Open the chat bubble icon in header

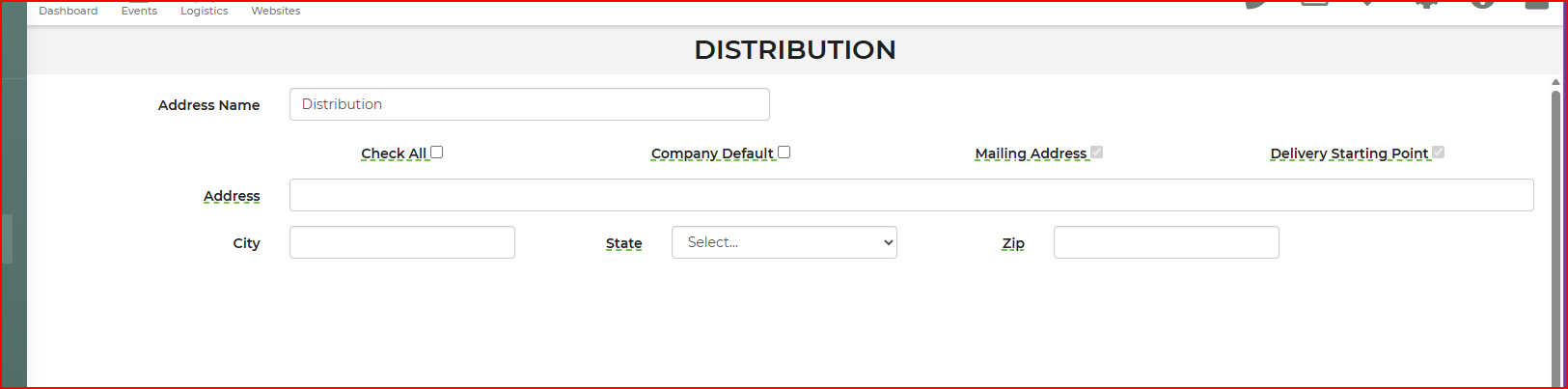point(1256,4)
